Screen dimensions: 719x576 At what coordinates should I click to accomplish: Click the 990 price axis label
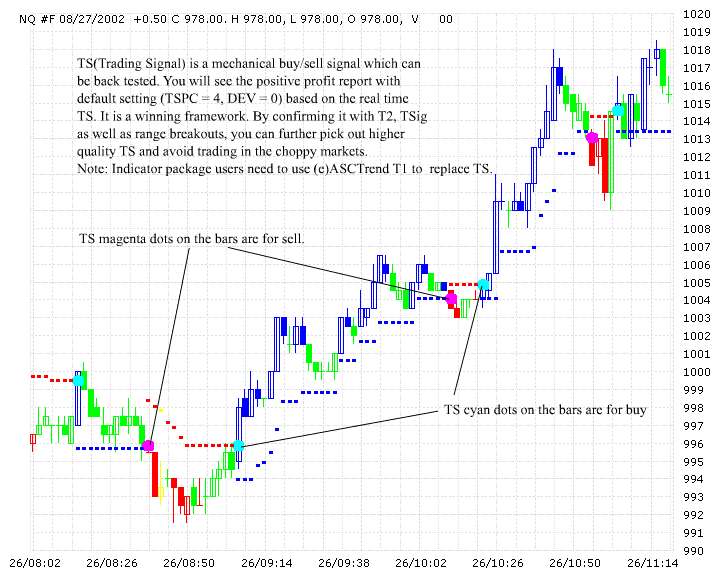tap(694, 551)
